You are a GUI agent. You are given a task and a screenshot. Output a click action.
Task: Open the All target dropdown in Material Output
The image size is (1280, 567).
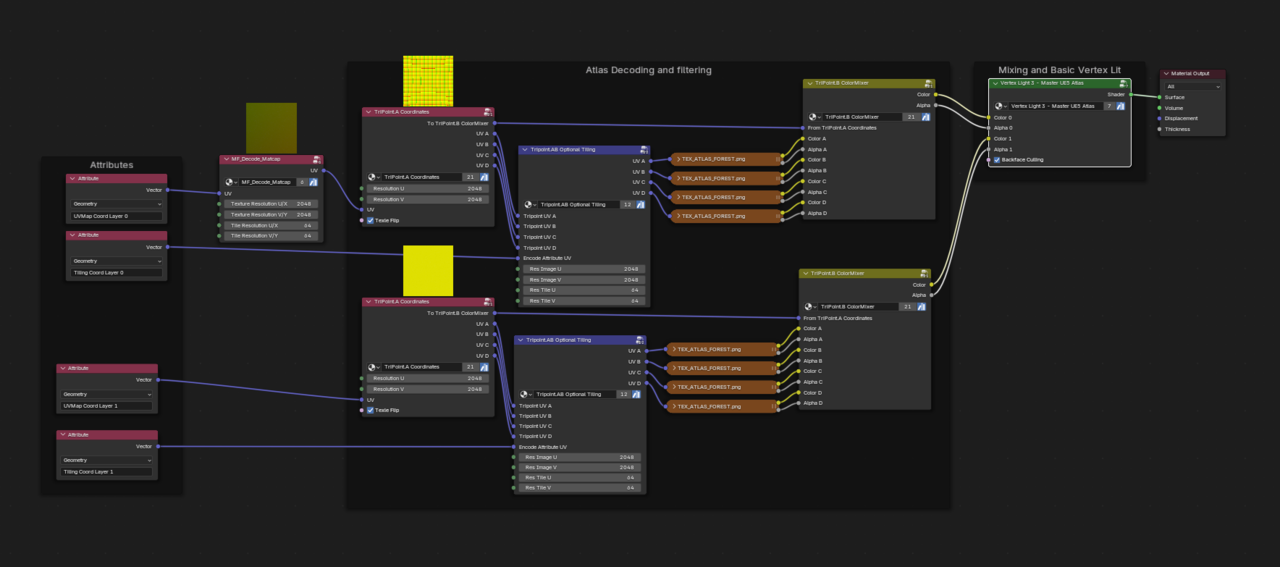1192,86
